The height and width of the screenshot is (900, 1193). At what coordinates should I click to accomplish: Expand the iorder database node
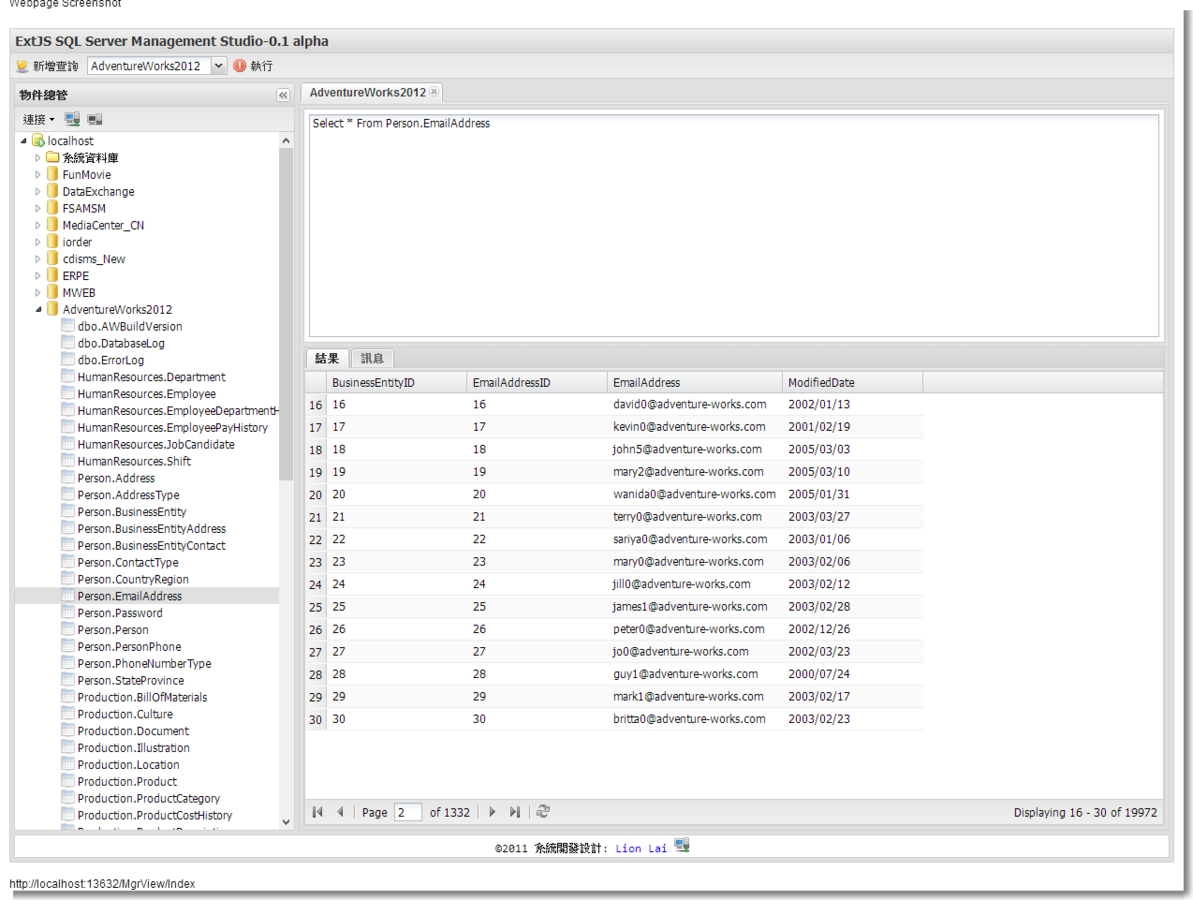click(x=38, y=242)
